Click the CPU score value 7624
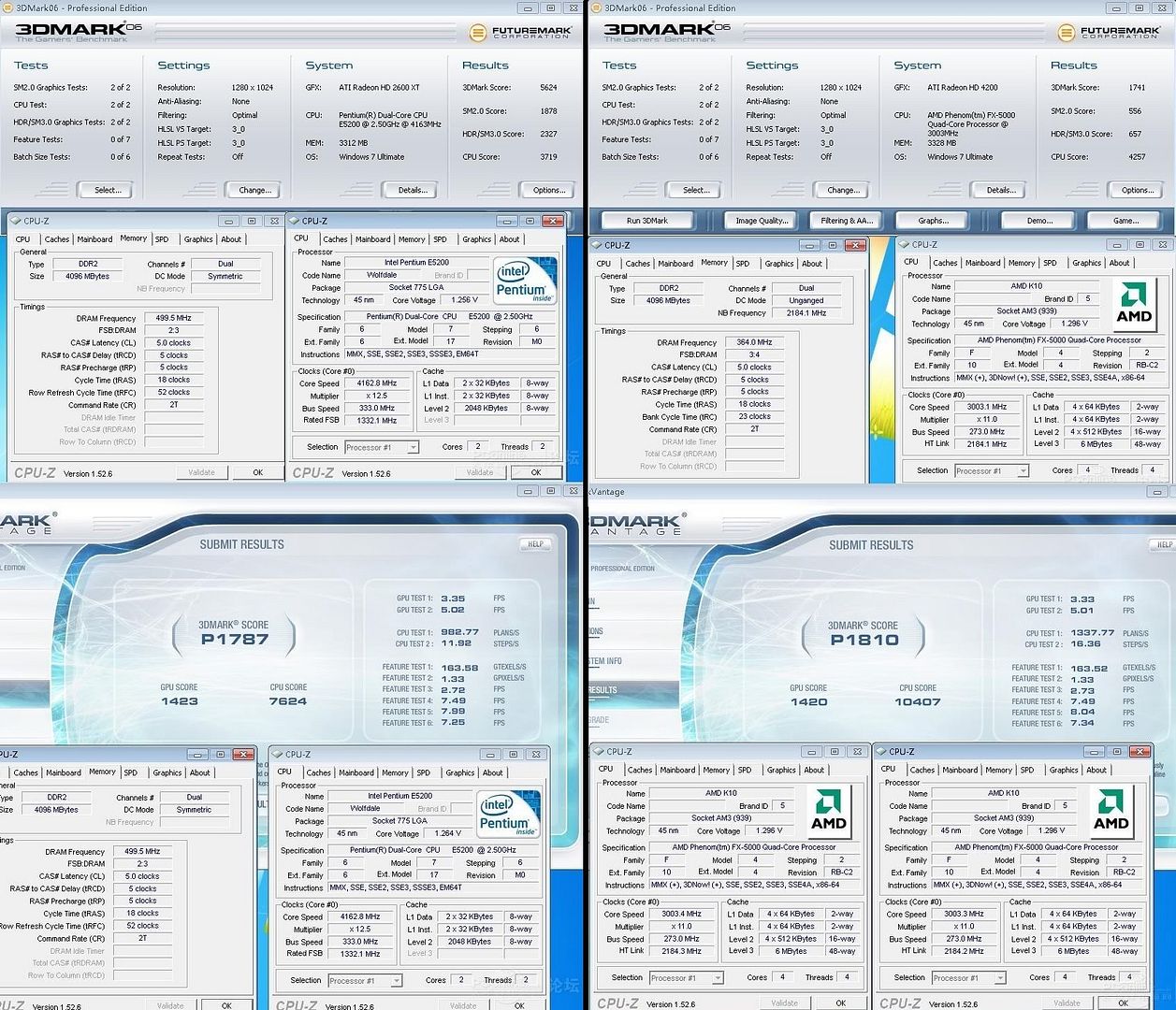1176x1010 pixels. coord(288,700)
